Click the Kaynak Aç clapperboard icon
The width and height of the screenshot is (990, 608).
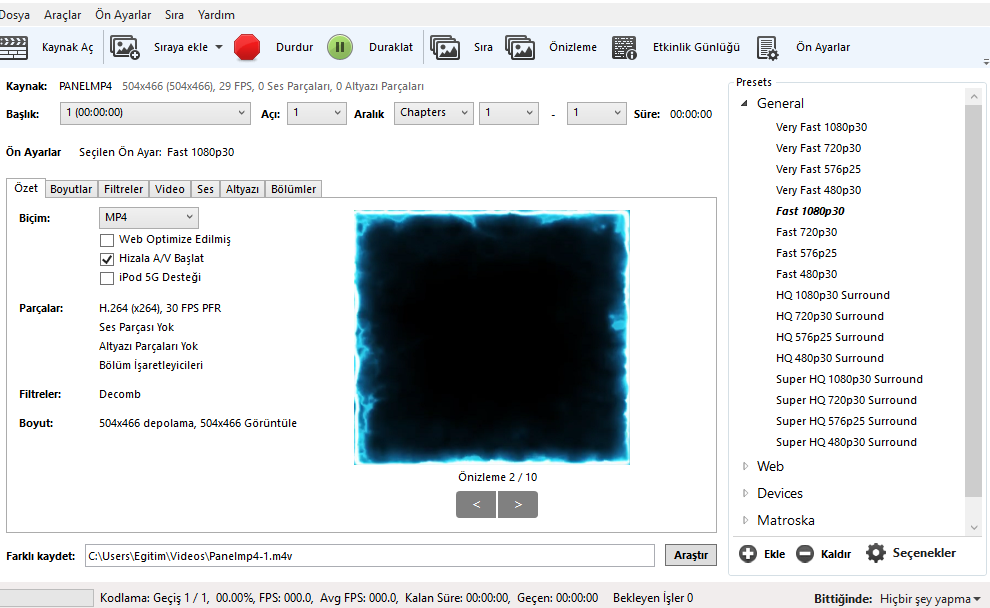(13, 47)
